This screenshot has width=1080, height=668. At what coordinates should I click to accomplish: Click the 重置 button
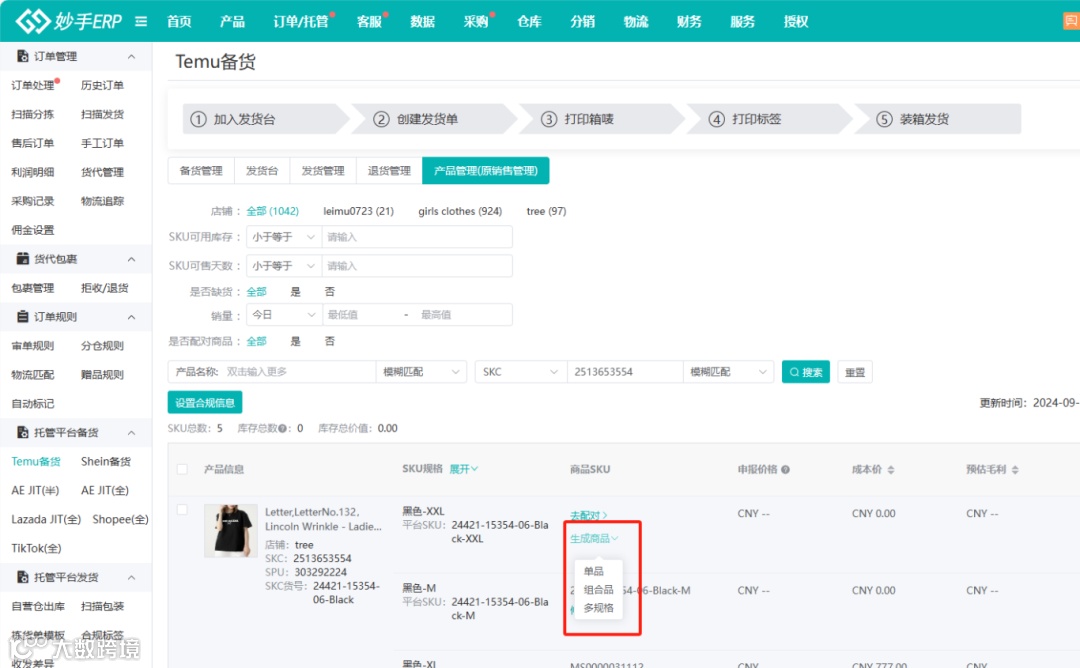pos(855,372)
